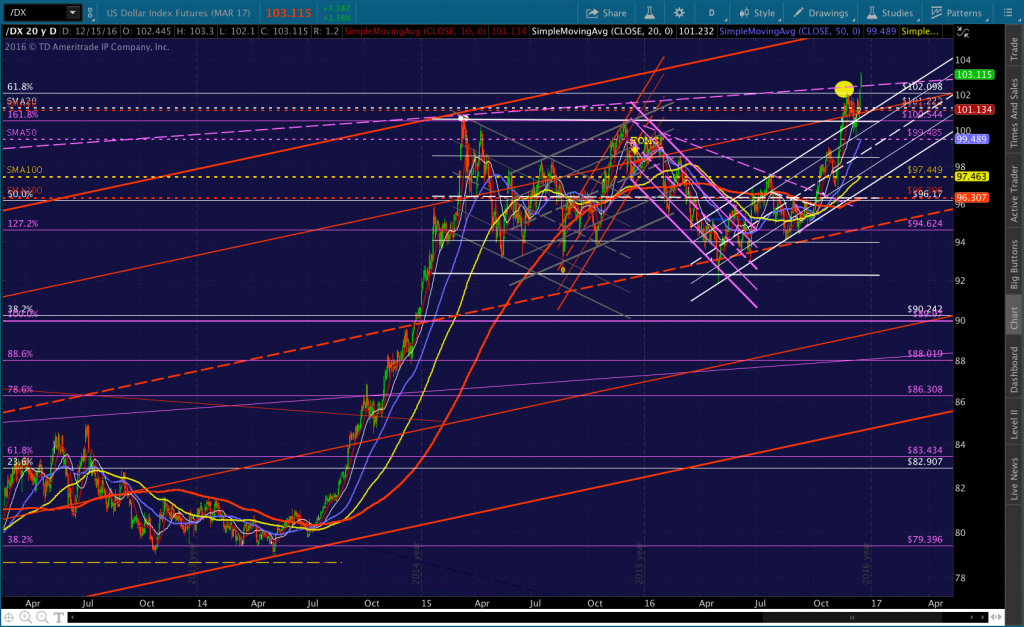The height and width of the screenshot is (627, 1024).
Task: Click the US Dollar Index Futures title
Action: click(x=178, y=12)
